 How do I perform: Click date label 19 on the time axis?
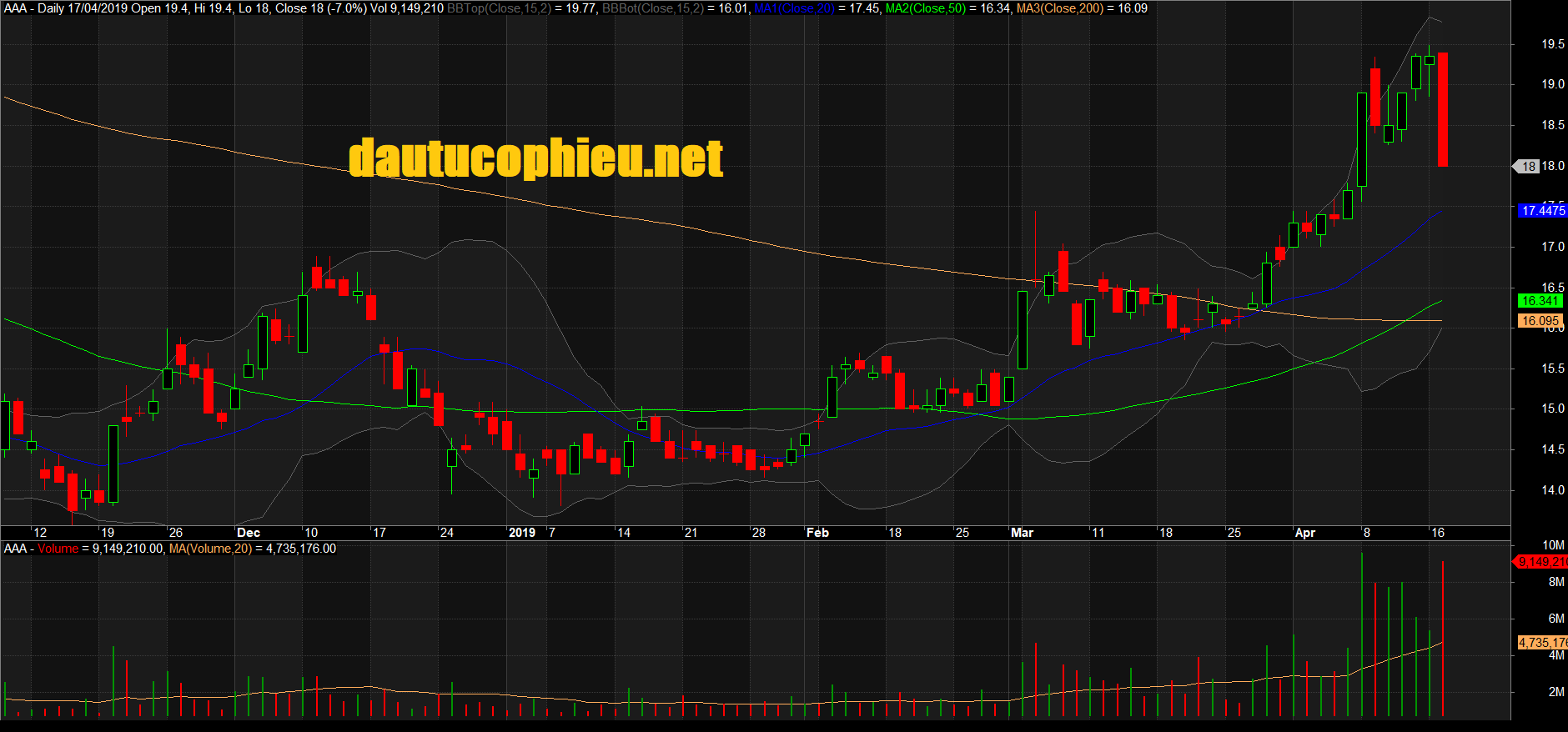point(108,533)
